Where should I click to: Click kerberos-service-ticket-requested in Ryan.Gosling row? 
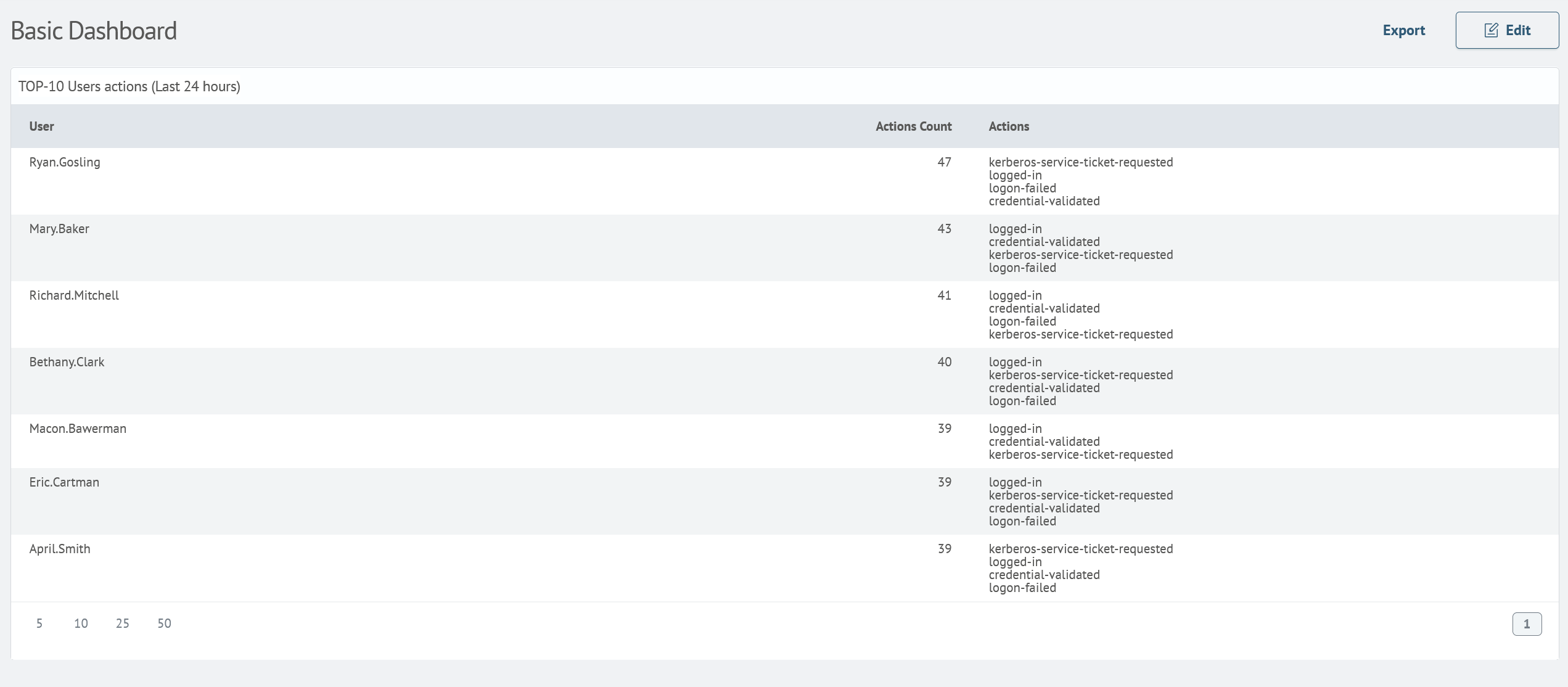[1081, 162]
